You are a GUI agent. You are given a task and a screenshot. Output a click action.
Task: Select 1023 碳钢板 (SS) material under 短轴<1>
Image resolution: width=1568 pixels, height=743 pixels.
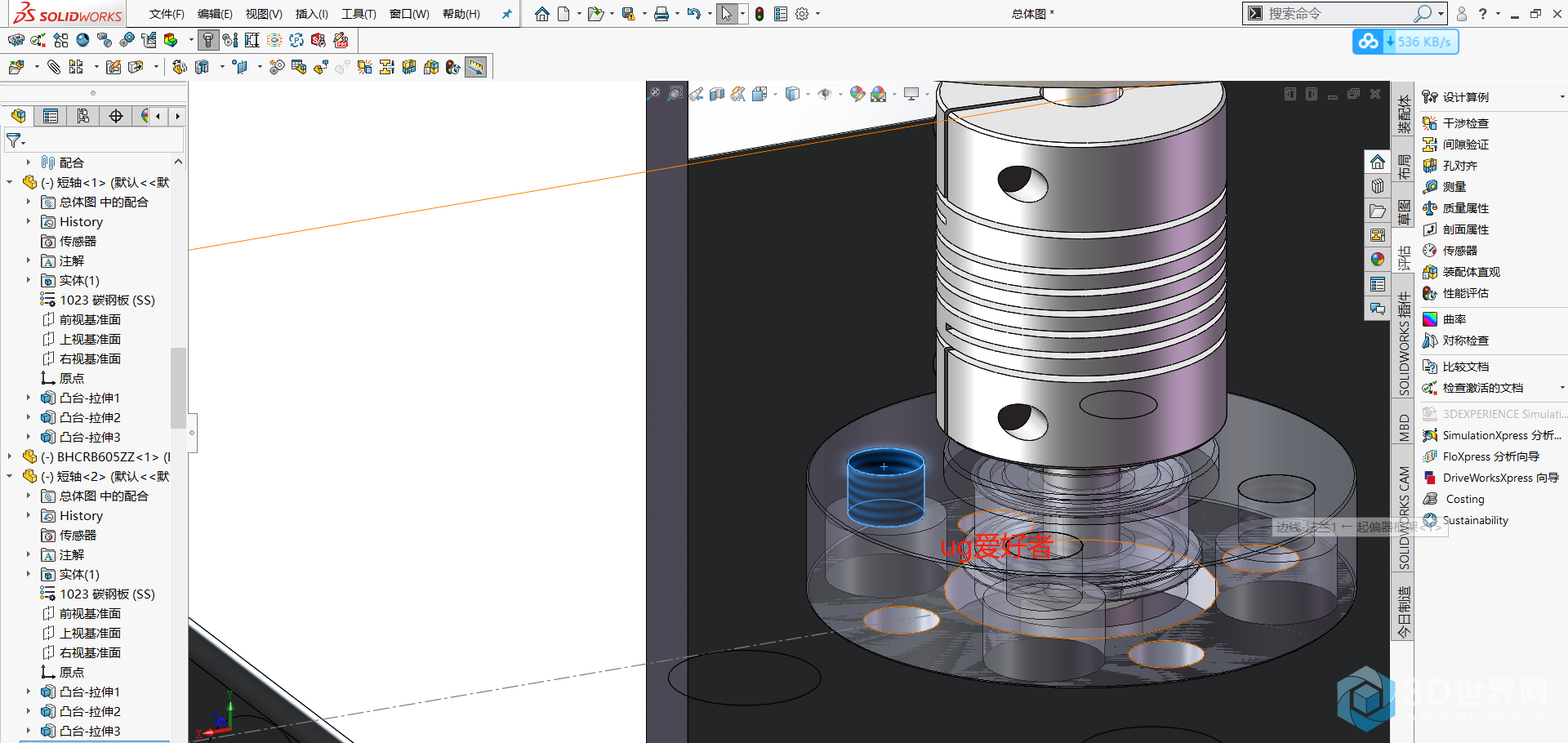click(x=98, y=300)
